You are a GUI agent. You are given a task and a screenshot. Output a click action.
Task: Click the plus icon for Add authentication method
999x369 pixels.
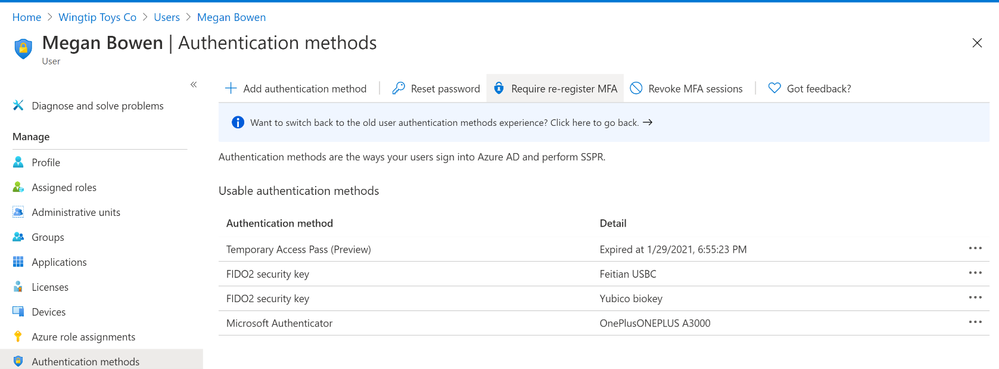(x=231, y=89)
